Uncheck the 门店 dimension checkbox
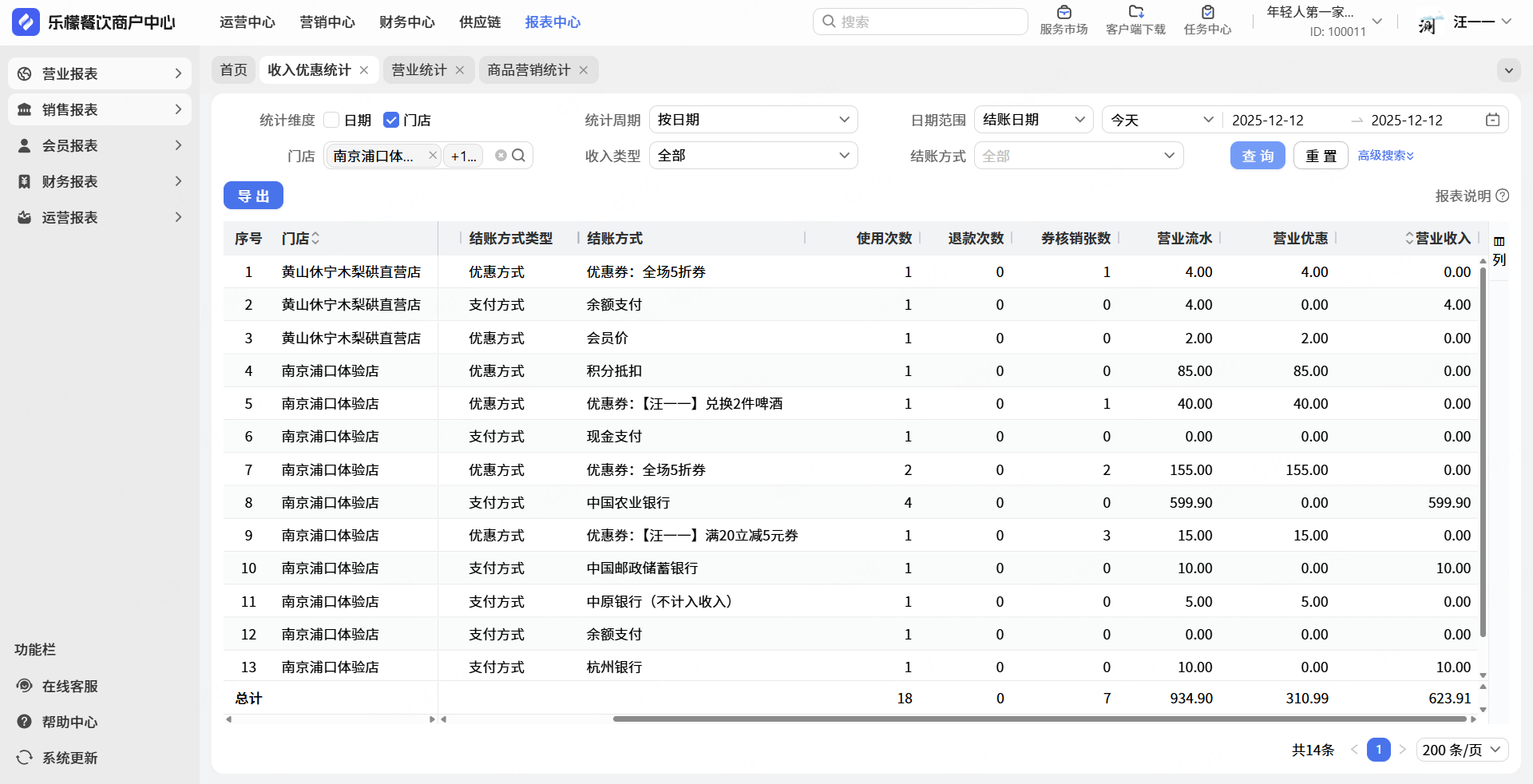Image resolution: width=1533 pixels, height=784 pixels. (x=391, y=120)
